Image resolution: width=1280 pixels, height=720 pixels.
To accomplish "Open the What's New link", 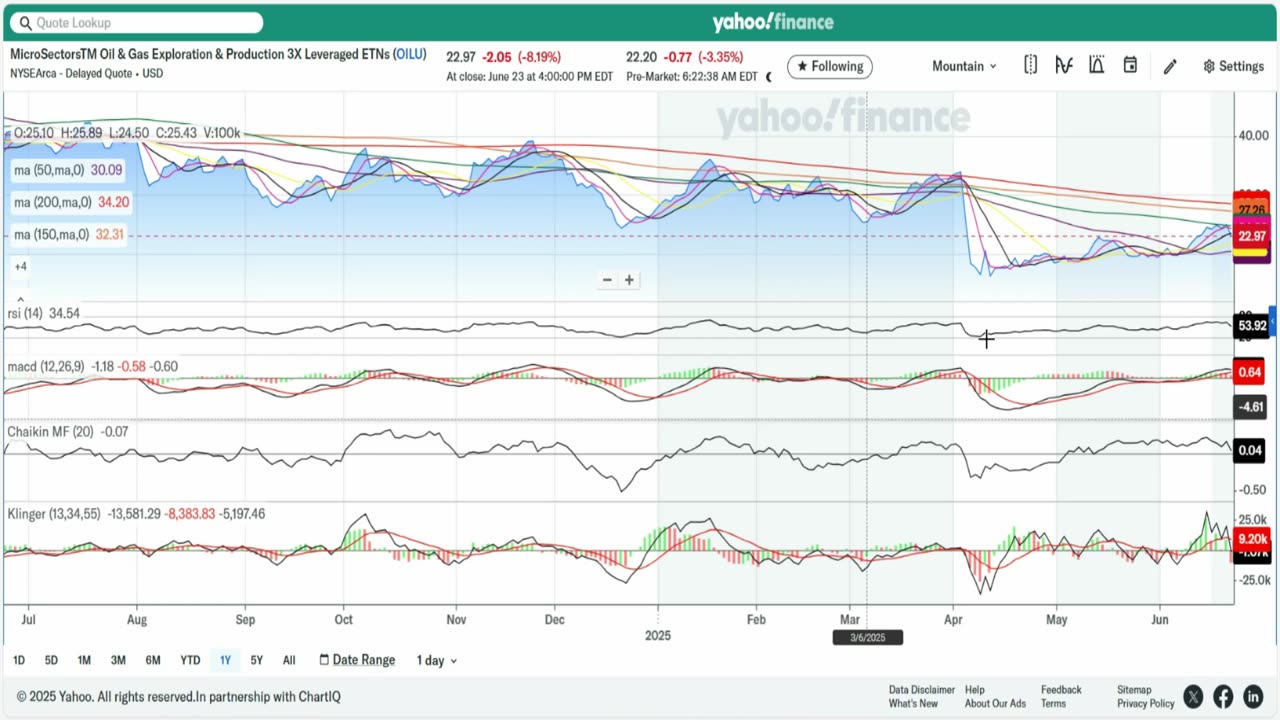I will 913,704.
